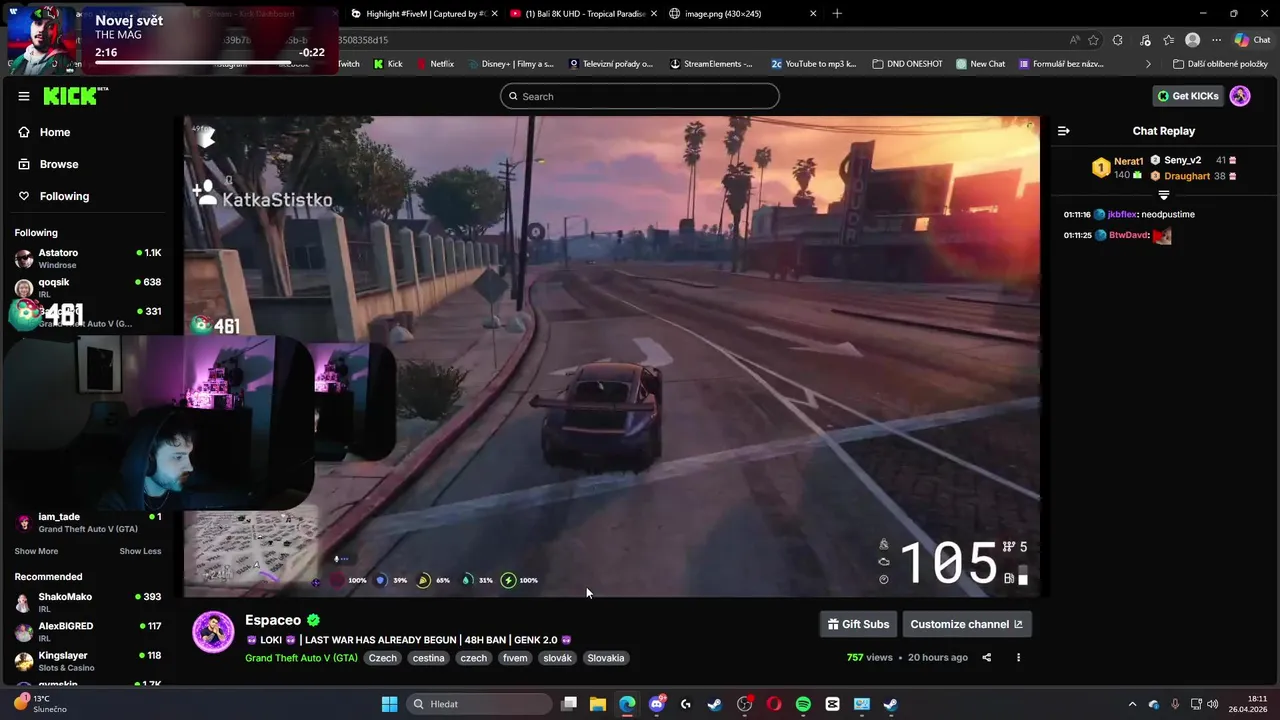Open Astatoro channel in Following list
The height and width of the screenshot is (720, 1280).
pos(88,258)
